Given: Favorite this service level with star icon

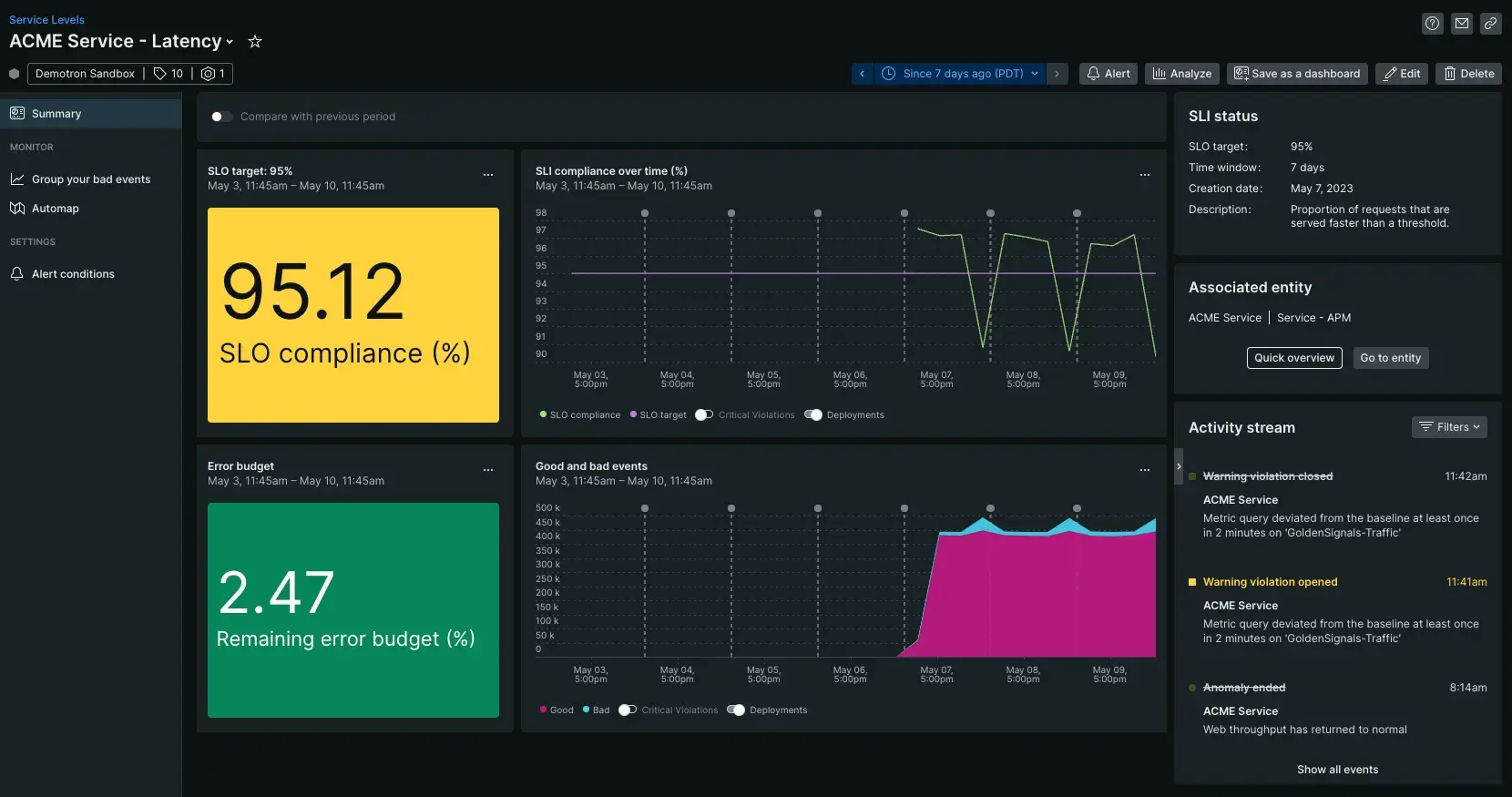Looking at the screenshot, I should (255, 42).
